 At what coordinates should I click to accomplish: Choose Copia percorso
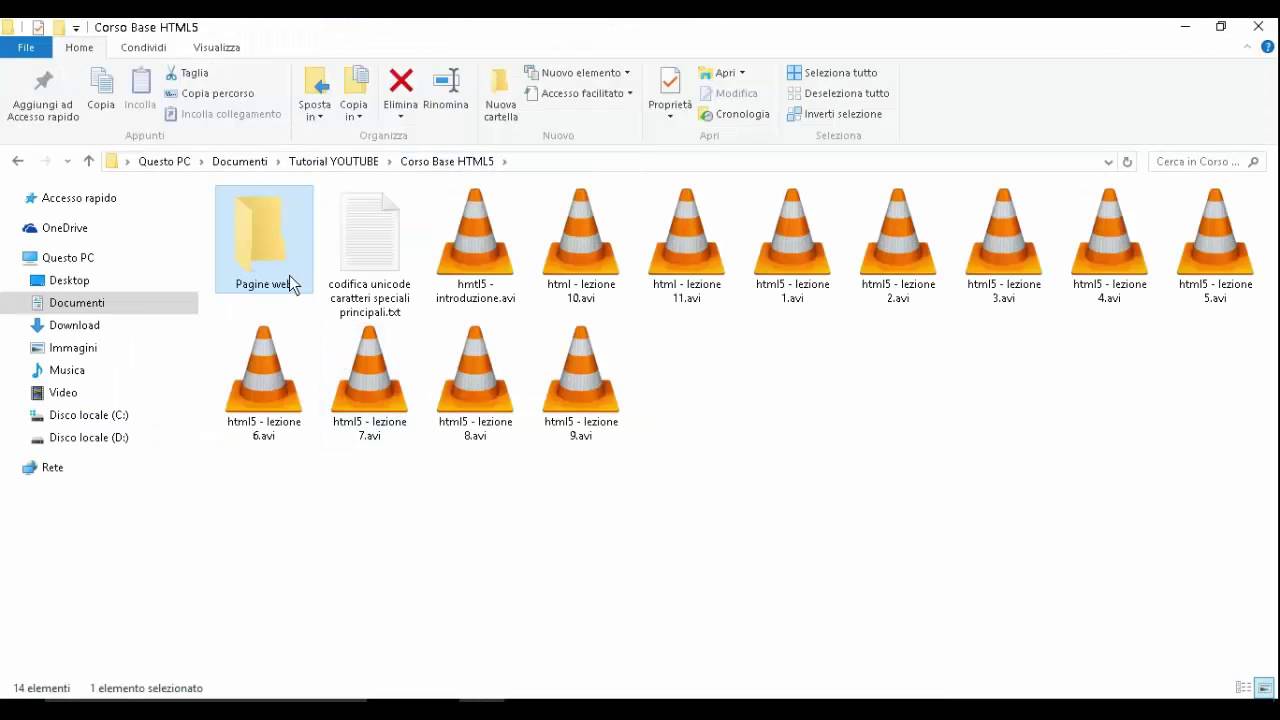pyautogui.click(x=209, y=93)
